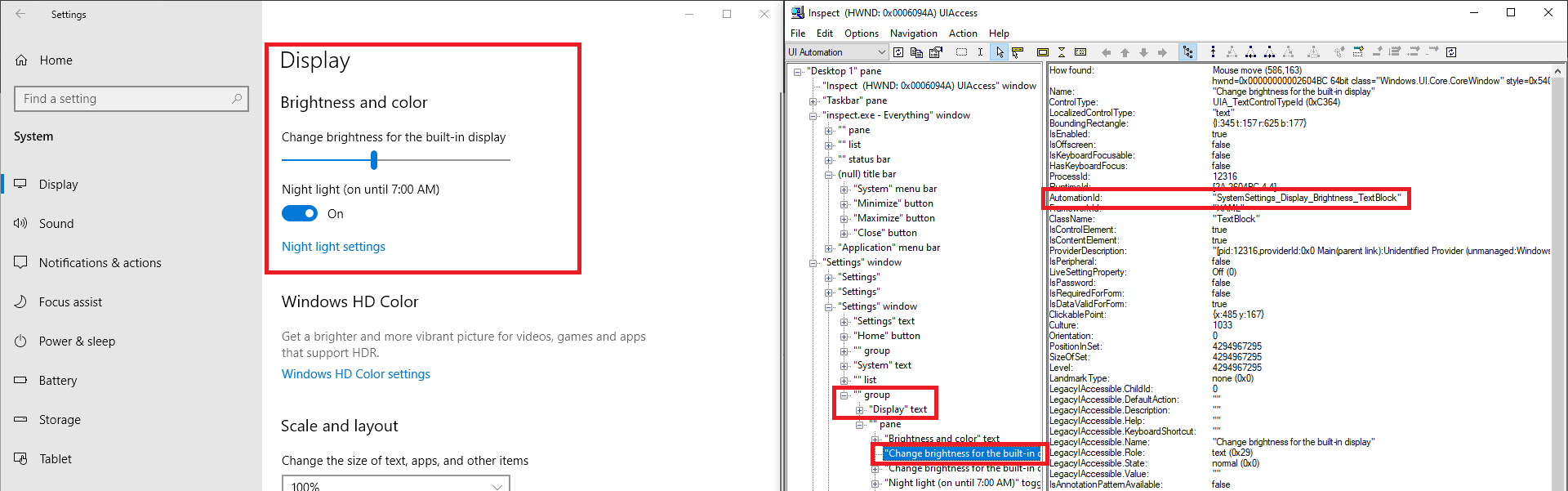Toggle the Show Tree toolbar icon
This screenshot has height=491, width=1568.
point(1188,52)
